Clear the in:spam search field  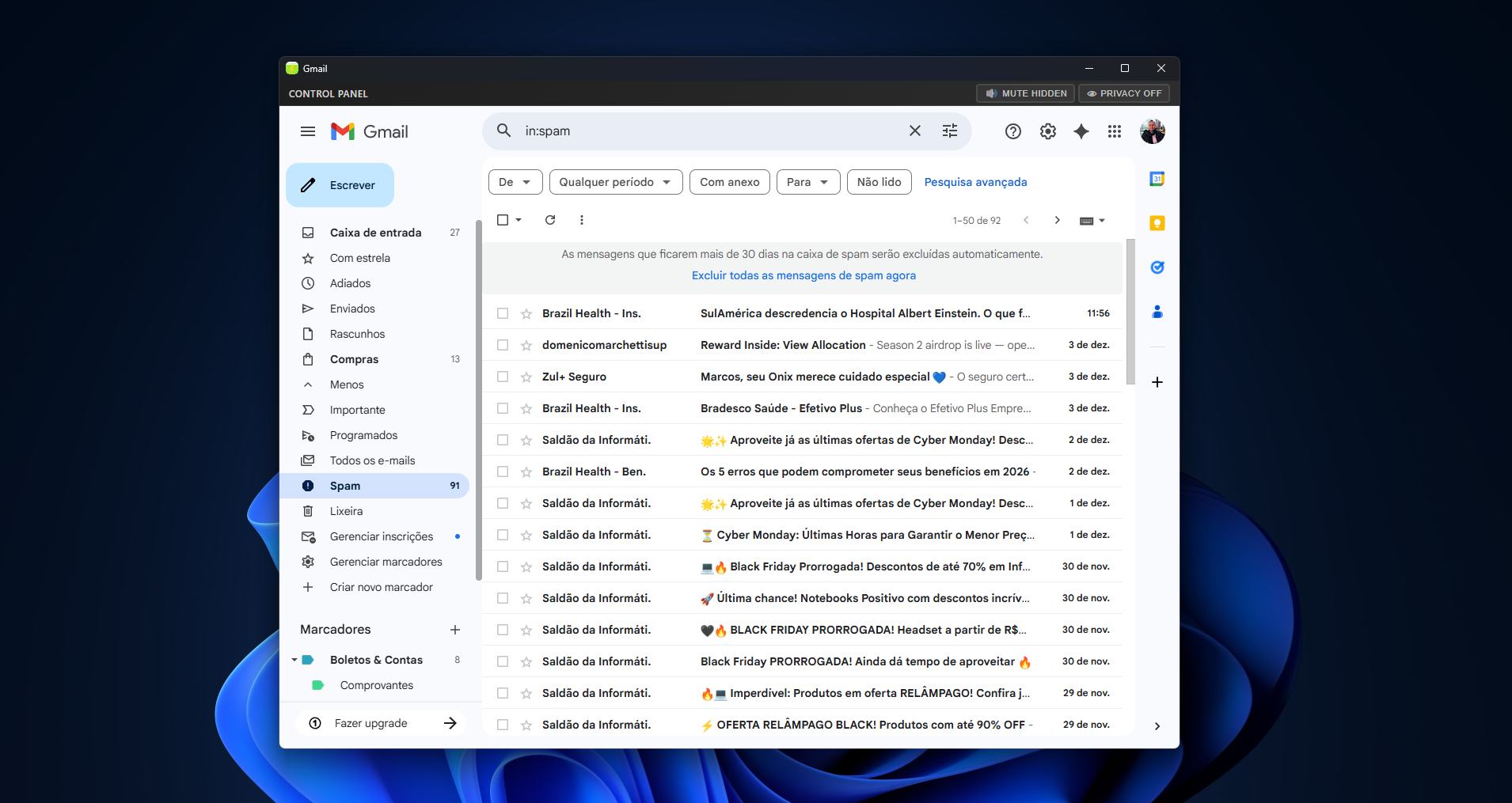(914, 131)
